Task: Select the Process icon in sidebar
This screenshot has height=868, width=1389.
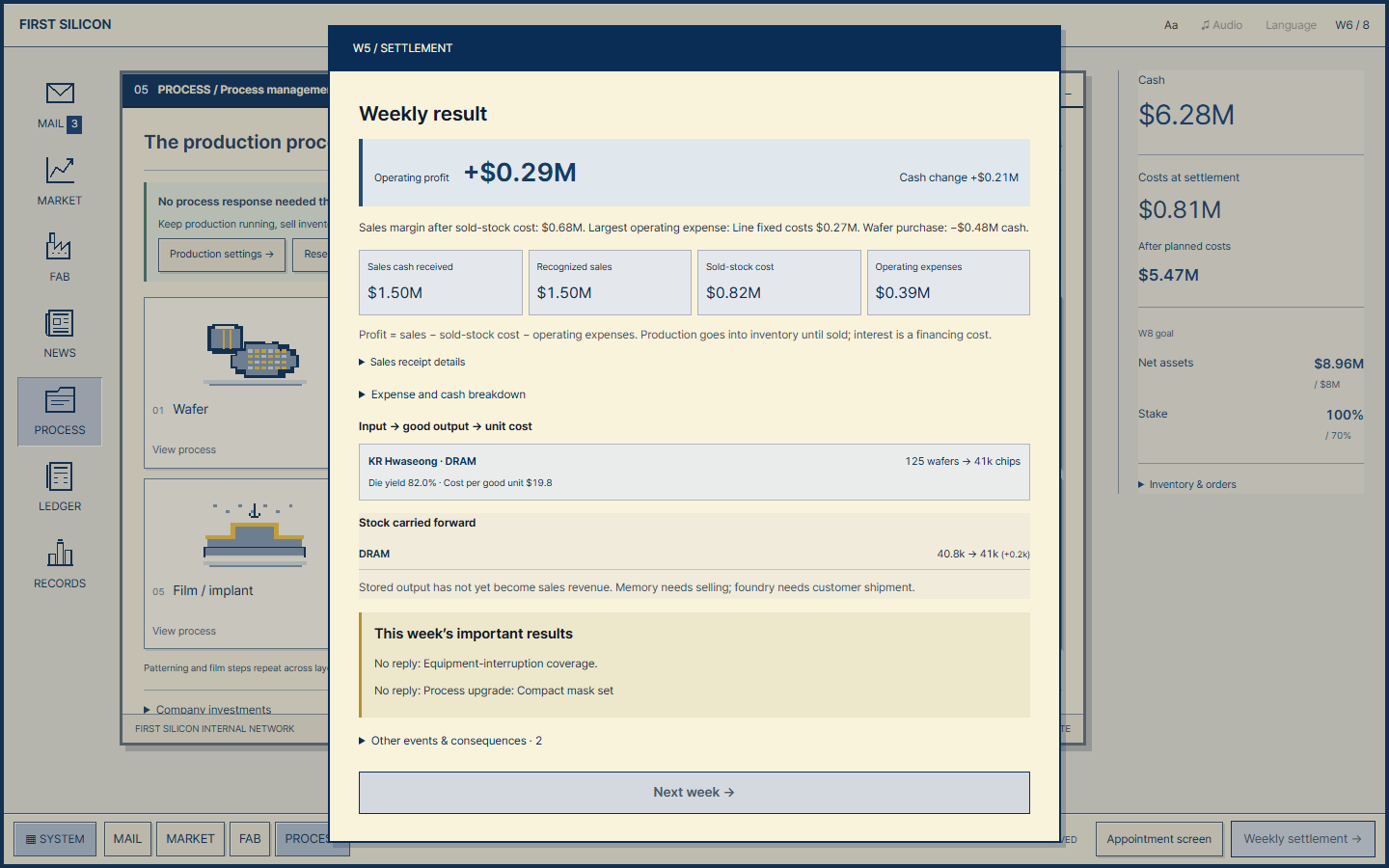Action: point(60,412)
